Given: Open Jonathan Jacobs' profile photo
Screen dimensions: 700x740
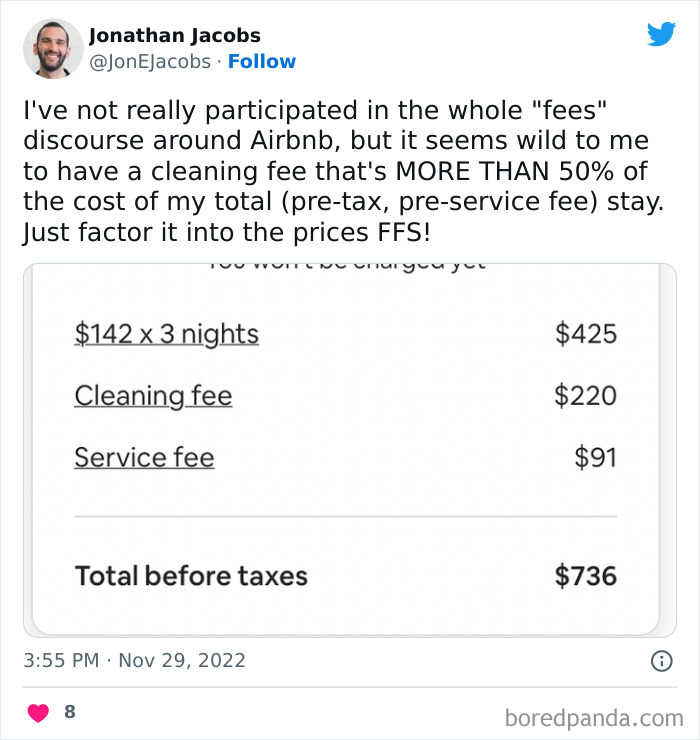Looking at the screenshot, I should [53, 48].
